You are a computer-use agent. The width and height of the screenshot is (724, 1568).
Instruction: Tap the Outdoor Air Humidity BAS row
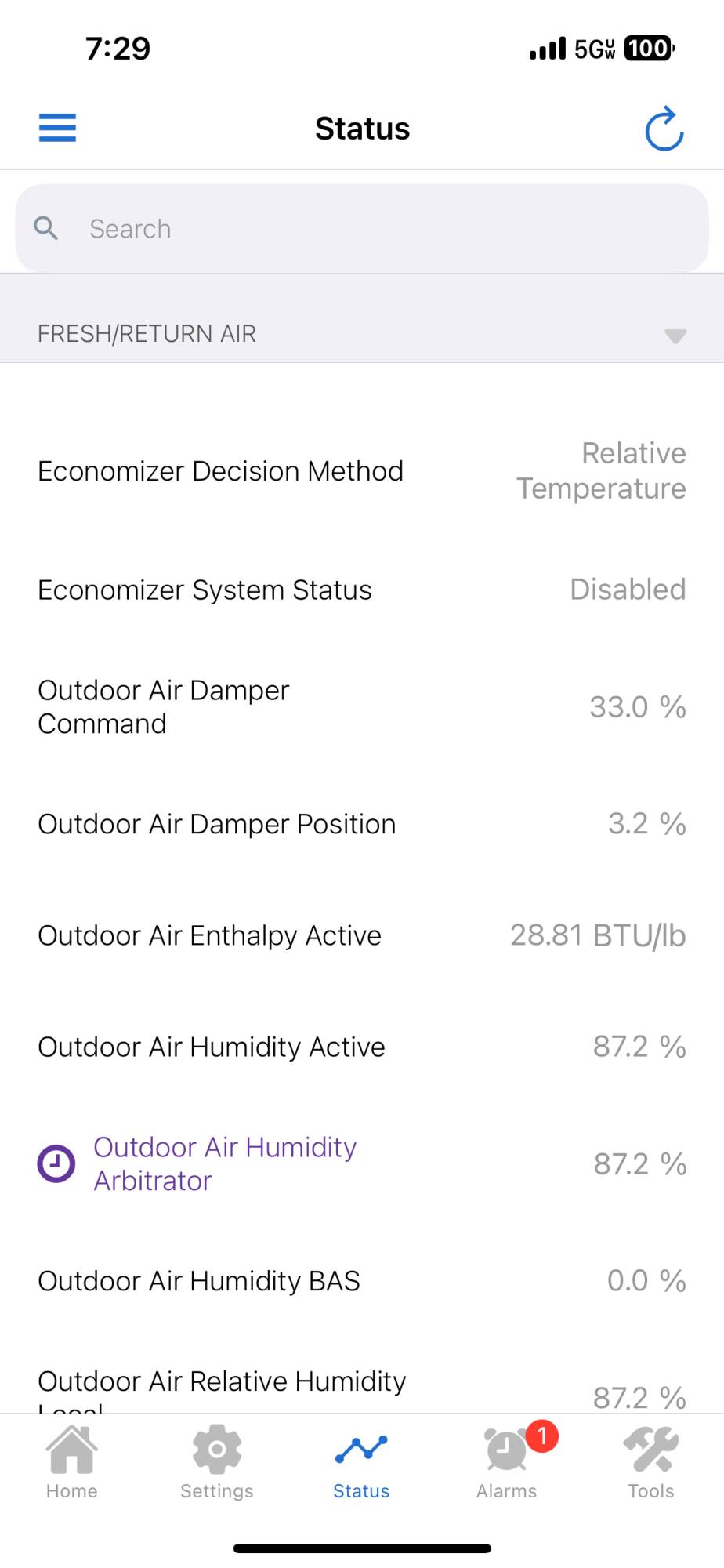pos(362,1281)
